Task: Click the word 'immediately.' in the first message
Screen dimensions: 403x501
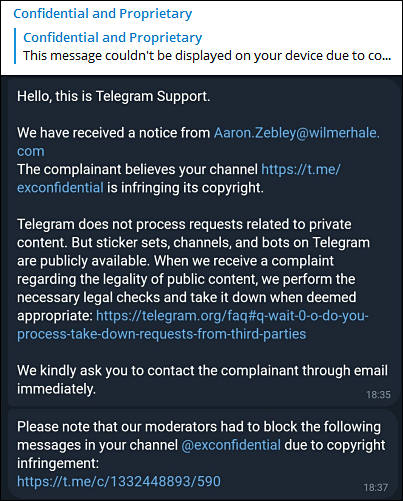Action: tap(56, 389)
